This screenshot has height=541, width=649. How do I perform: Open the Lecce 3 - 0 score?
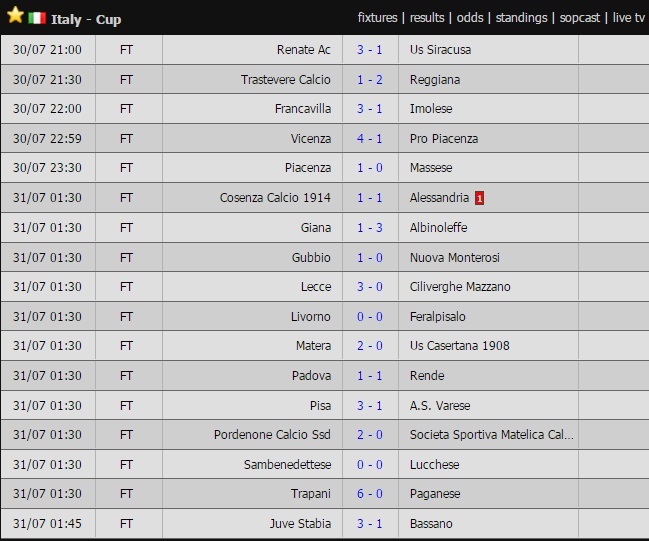(370, 287)
